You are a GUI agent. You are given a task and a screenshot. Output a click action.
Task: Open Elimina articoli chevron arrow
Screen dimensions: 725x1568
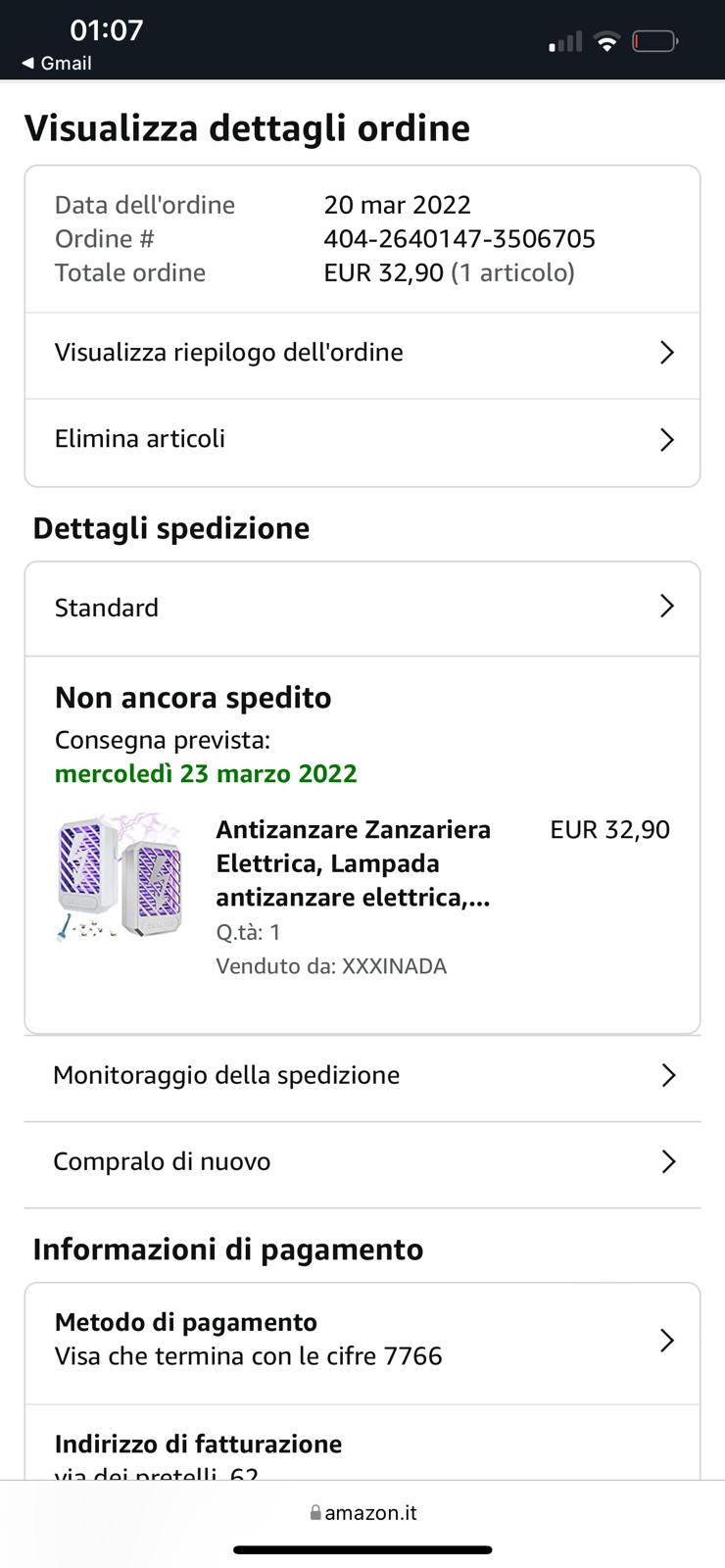pyautogui.click(x=667, y=439)
